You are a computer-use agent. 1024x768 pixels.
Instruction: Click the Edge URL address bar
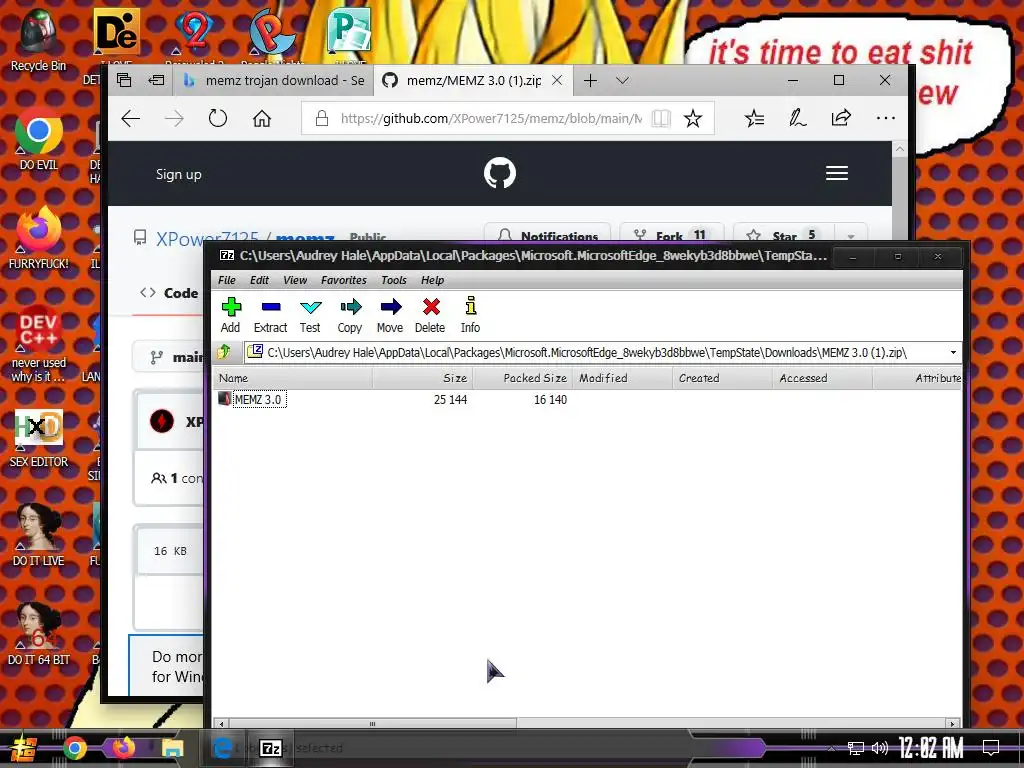coord(491,118)
